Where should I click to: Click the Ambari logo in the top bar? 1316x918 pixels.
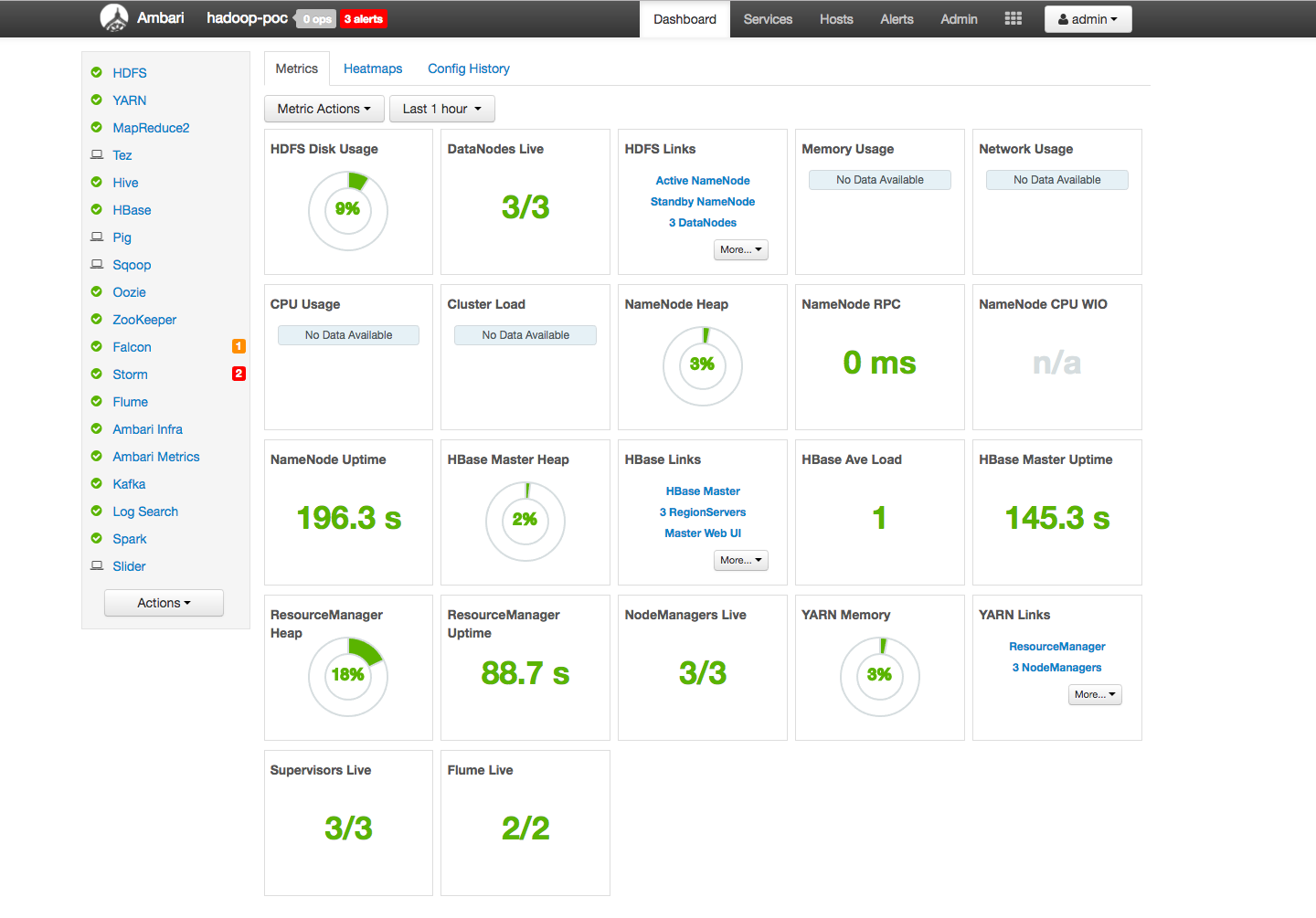click(x=113, y=17)
